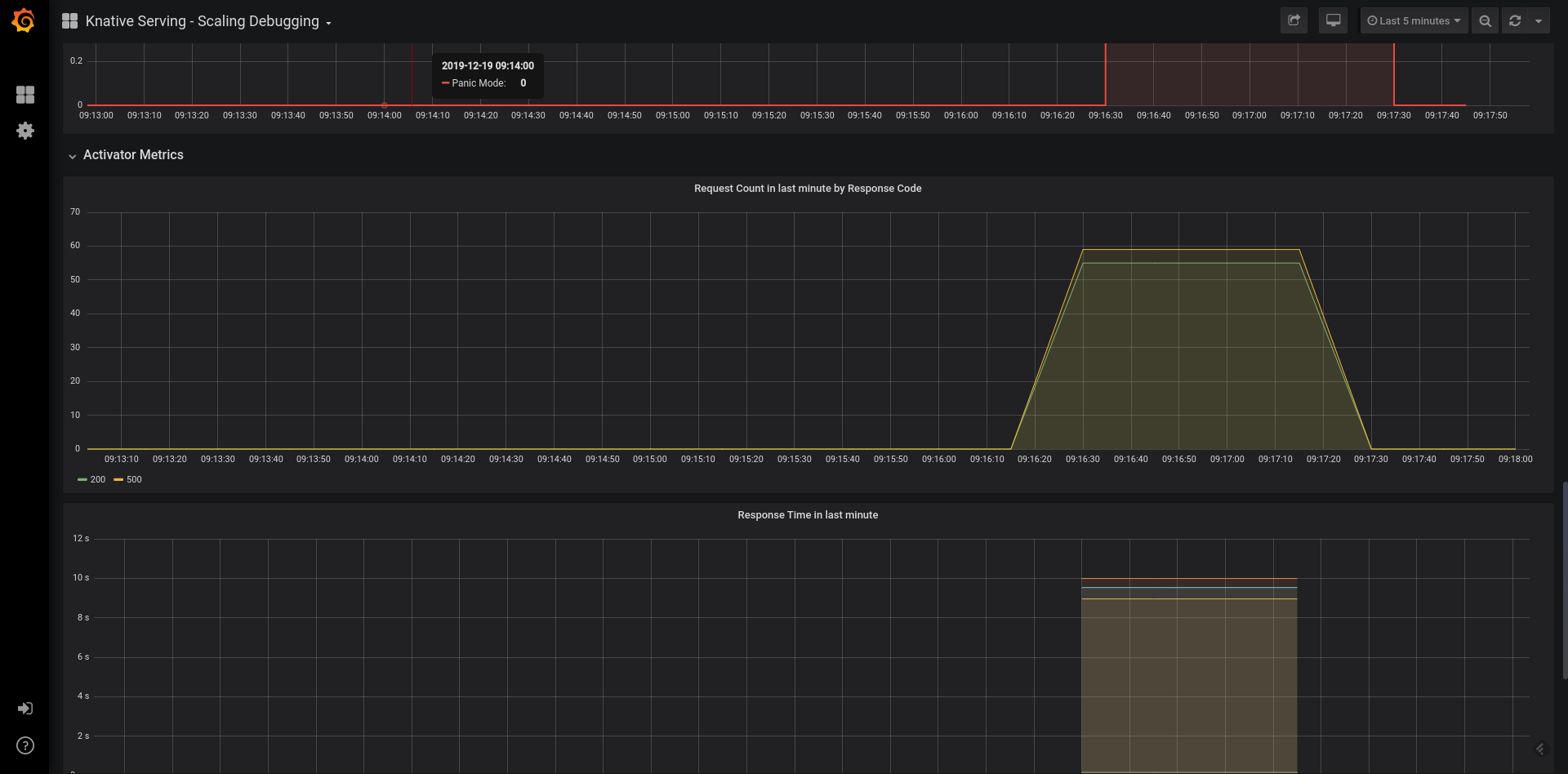Open the Configuration gear in sidebar
The height and width of the screenshot is (774, 1568).
pos(25,131)
